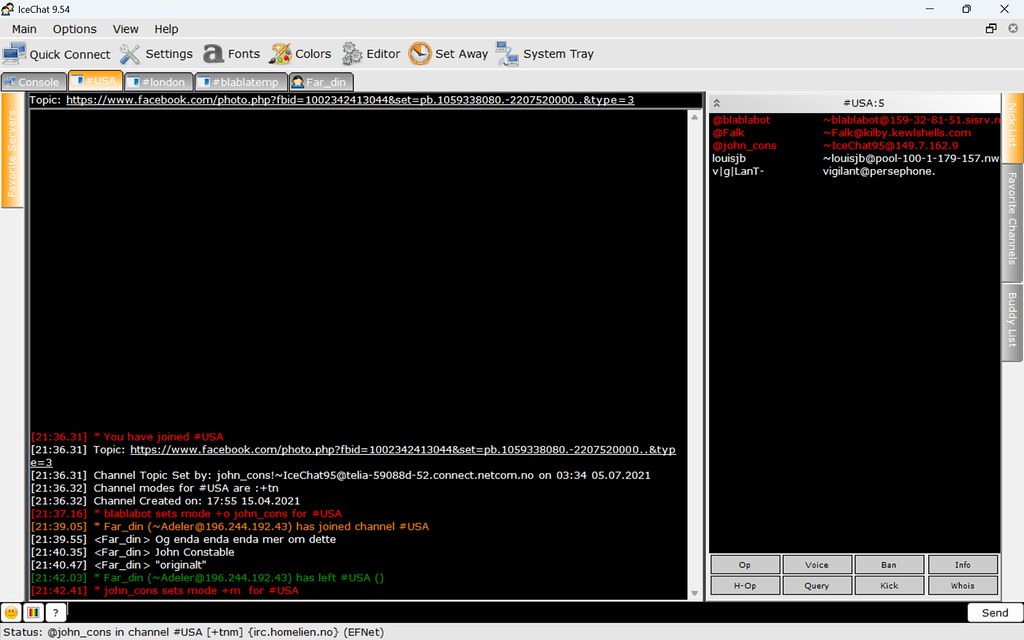
Task: Open the Facebook link in chat log
Action: (x=402, y=450)
